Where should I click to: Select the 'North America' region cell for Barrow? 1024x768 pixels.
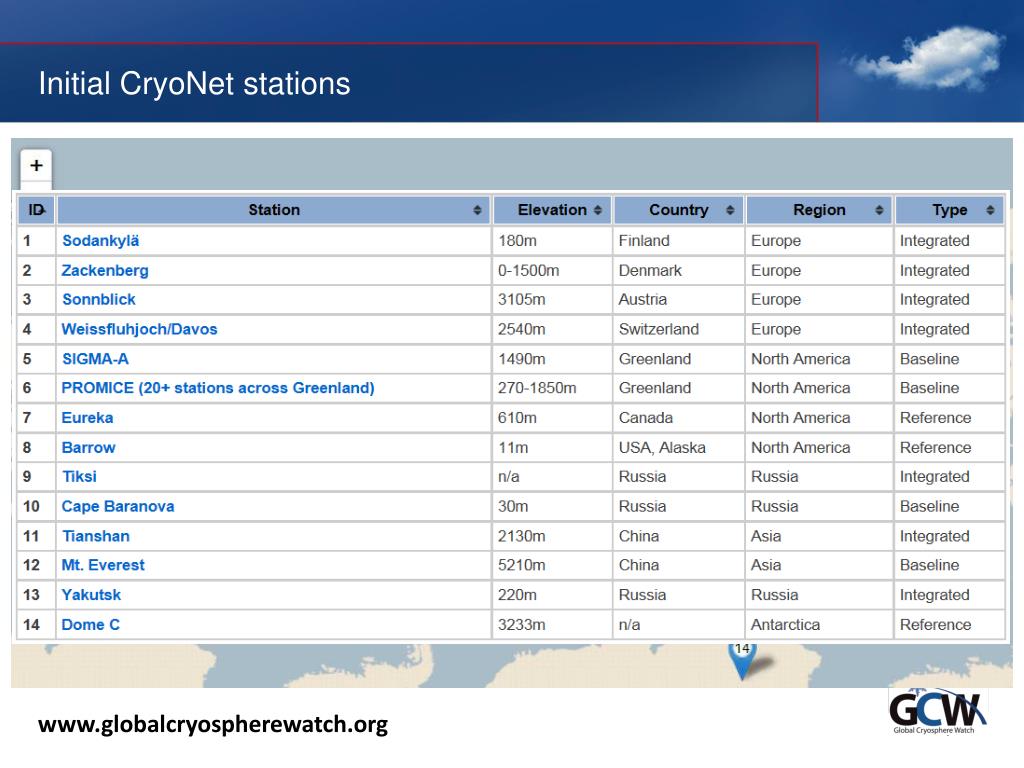tap(819, 447)
